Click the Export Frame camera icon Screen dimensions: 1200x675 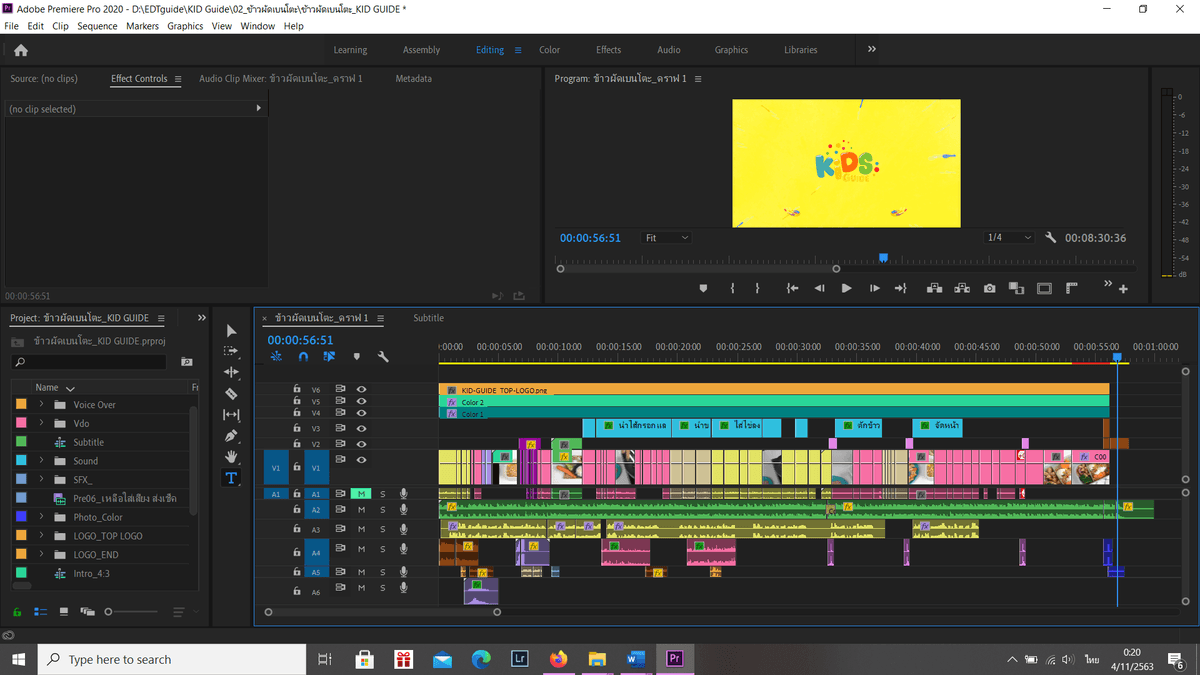click(989, 288)
